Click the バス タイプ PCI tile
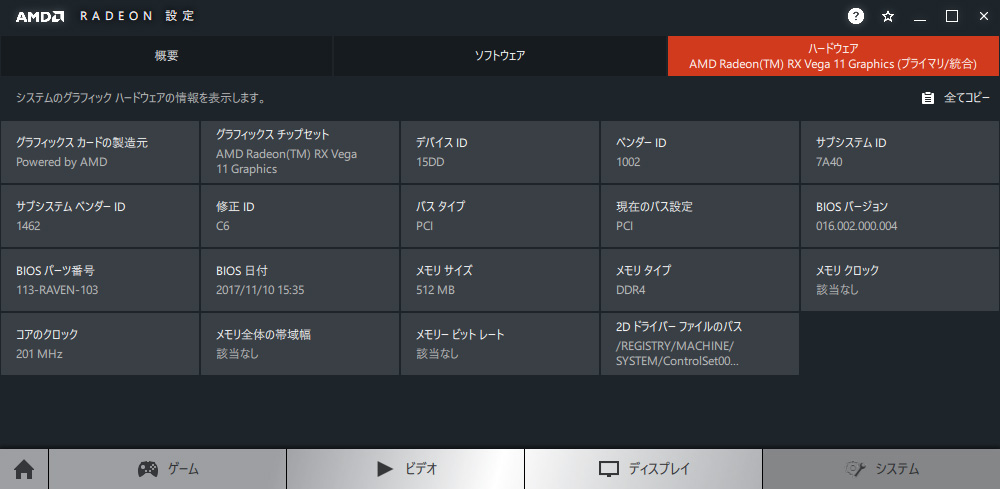Viewport: 1000px width, 489px height. coord(500,216)
